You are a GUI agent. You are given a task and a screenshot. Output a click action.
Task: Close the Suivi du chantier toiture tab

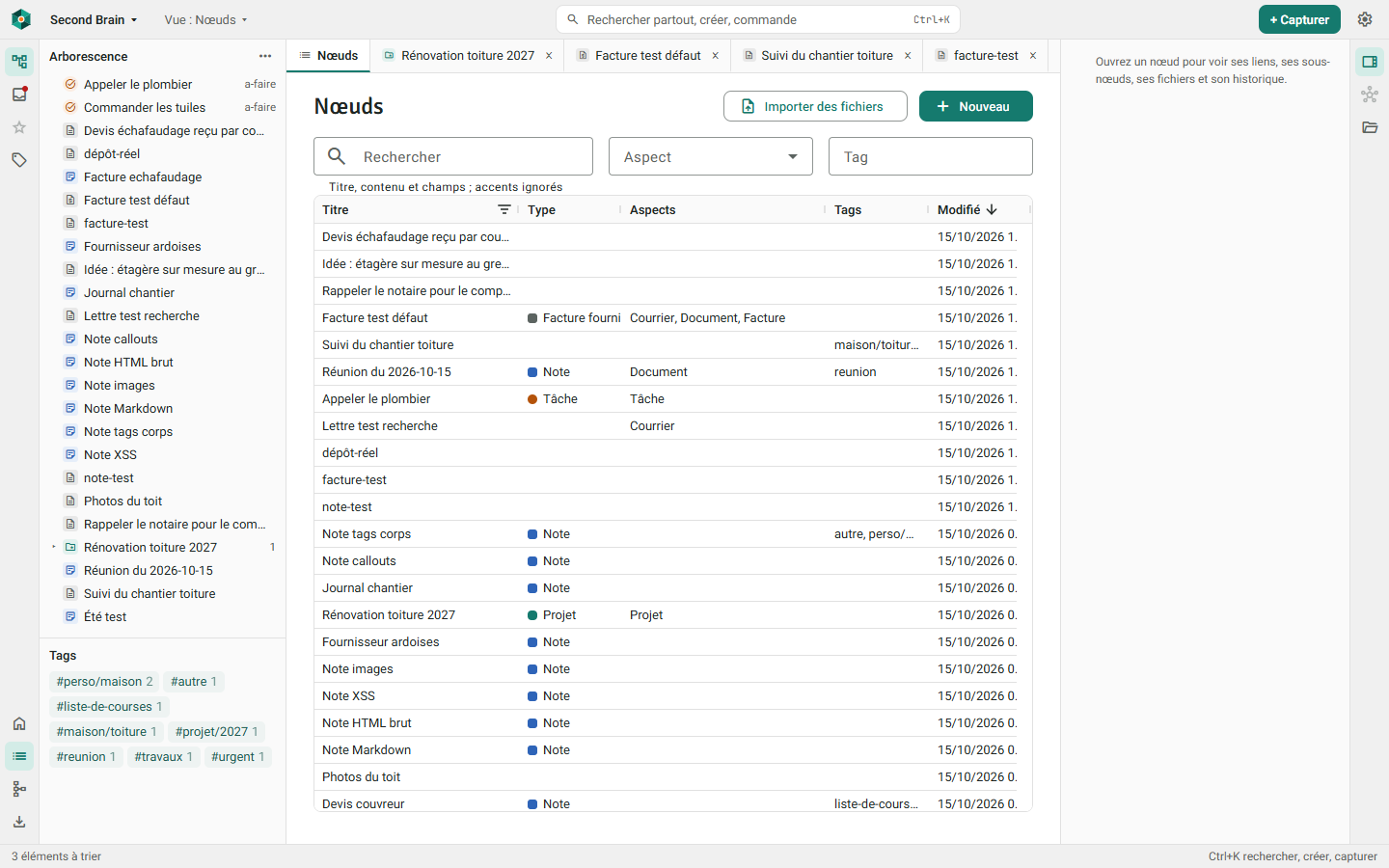click(908, 56)
